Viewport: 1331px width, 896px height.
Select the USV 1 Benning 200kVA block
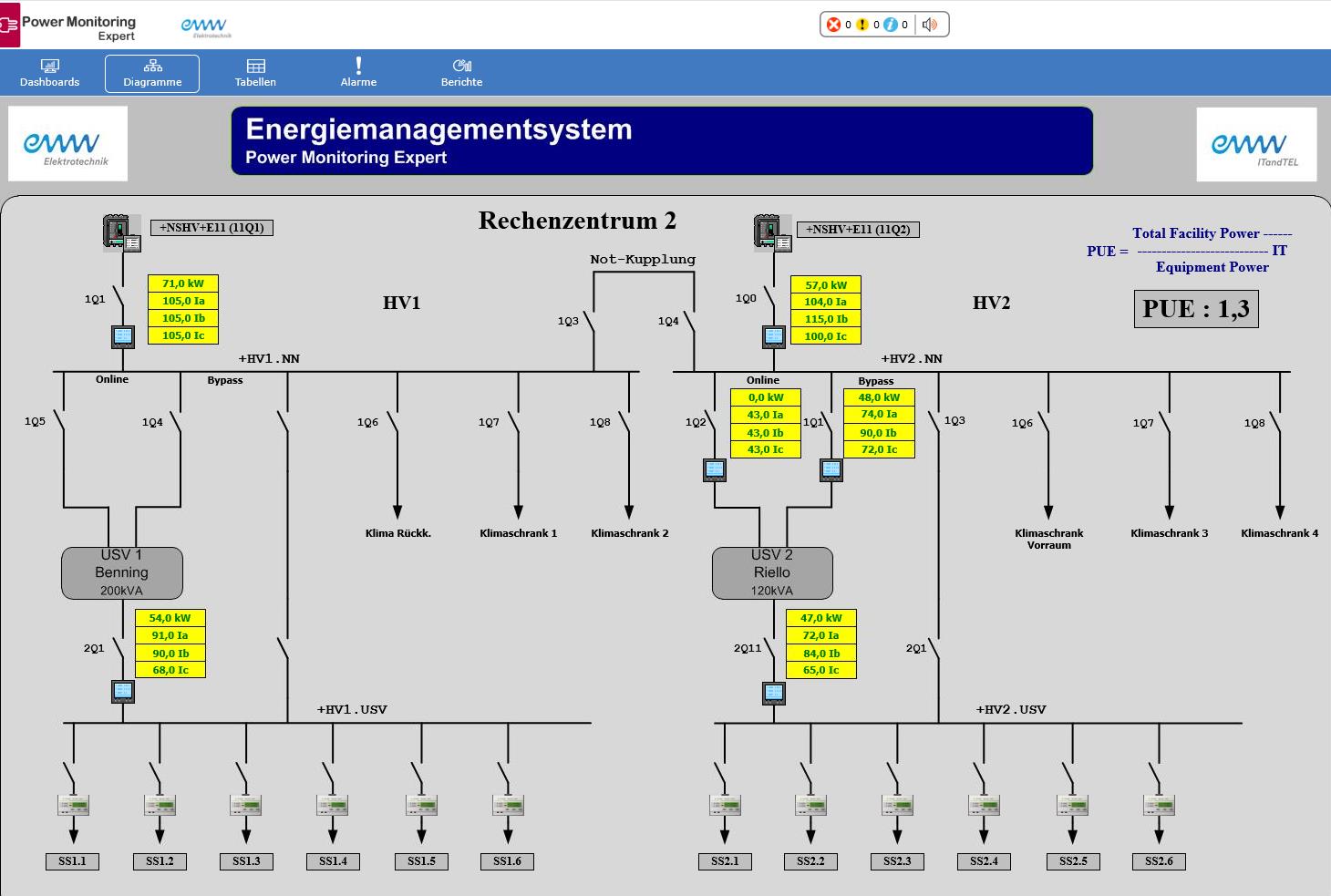coord(122,573)
